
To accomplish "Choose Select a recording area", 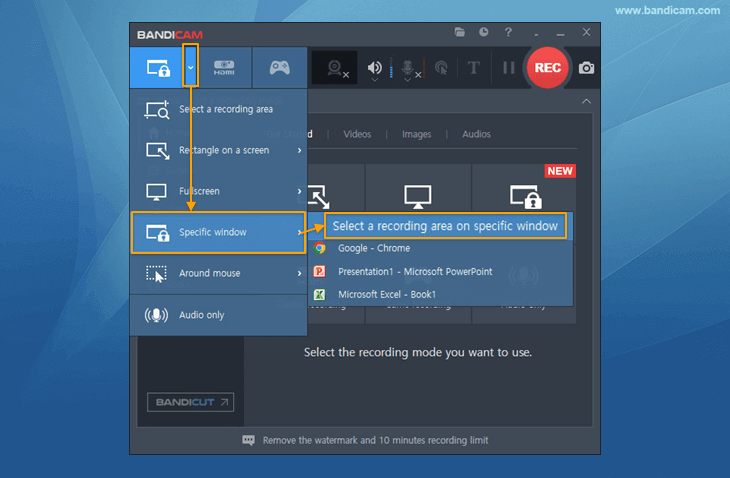I will 218,109.
